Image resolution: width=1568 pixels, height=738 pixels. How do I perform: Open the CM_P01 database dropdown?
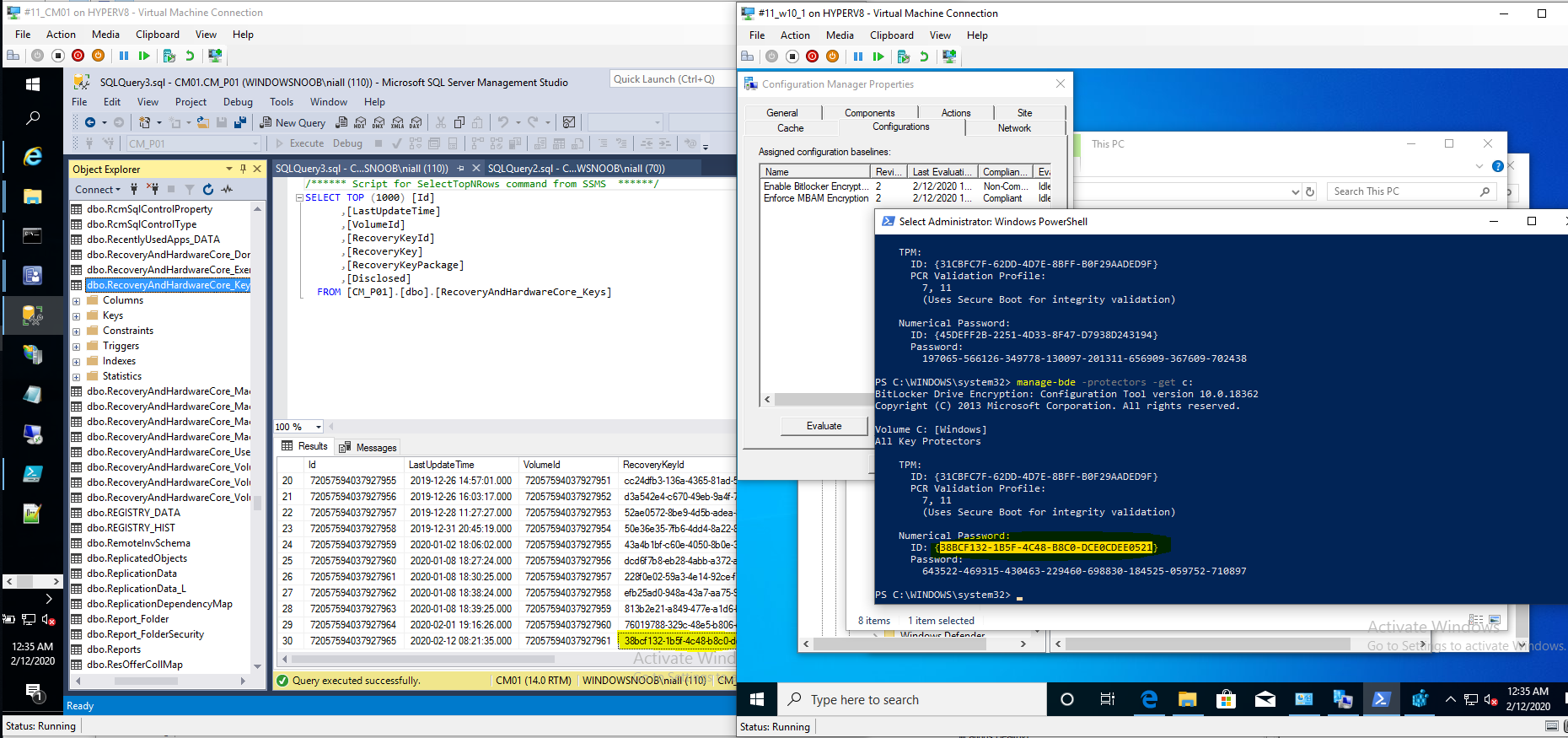(x=255, y=143)
